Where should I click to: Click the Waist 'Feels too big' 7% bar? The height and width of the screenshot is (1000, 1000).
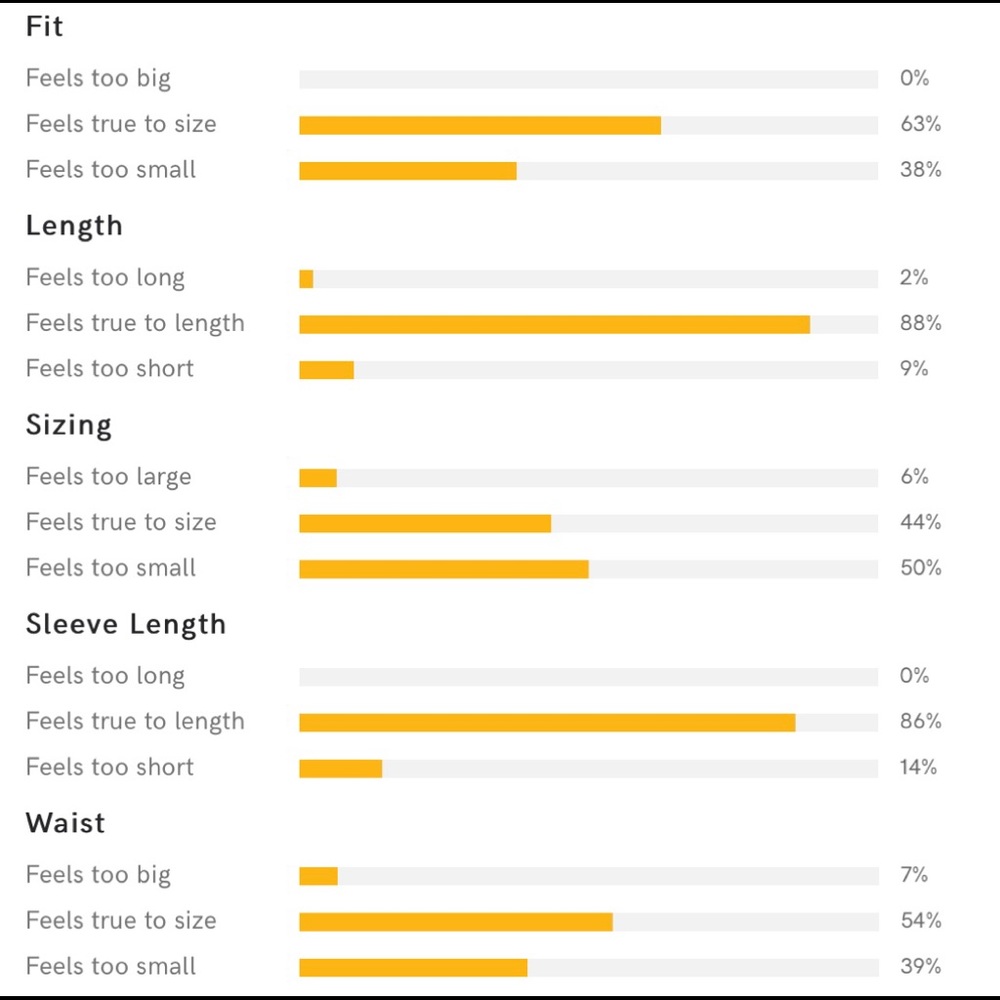tap(589, 876)
